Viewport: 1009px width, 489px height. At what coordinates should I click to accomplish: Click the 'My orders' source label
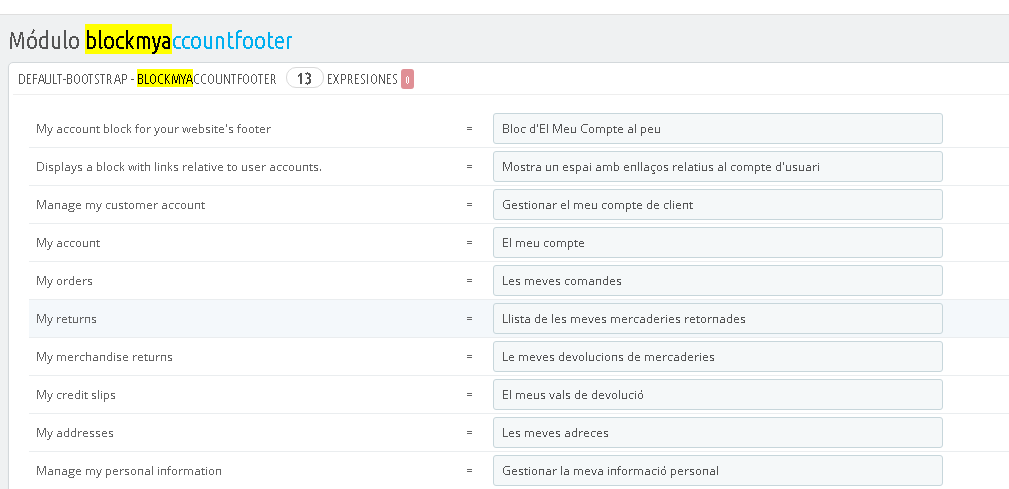click(64, 281)
